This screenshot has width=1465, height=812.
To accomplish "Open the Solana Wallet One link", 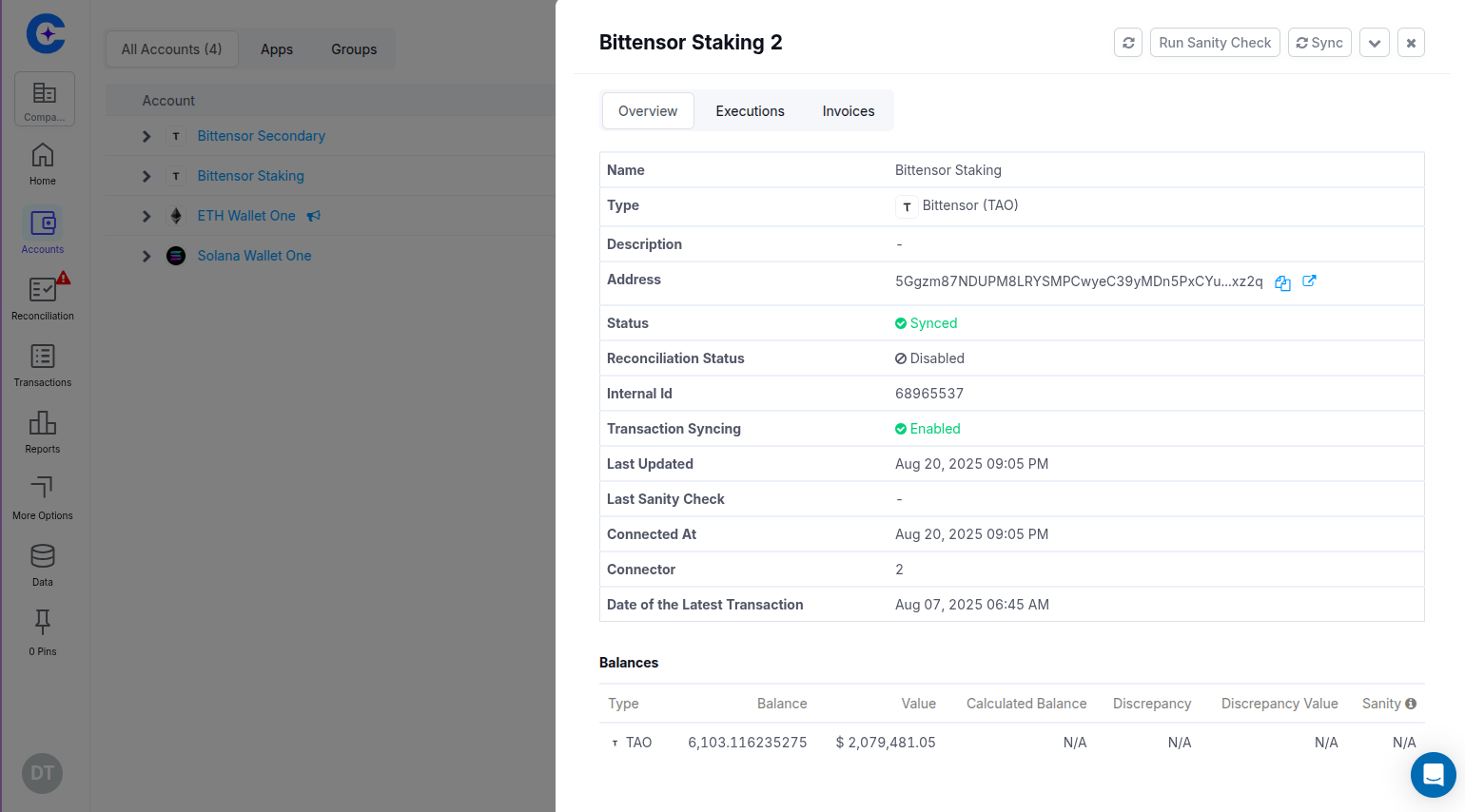I will coord(254,256).
